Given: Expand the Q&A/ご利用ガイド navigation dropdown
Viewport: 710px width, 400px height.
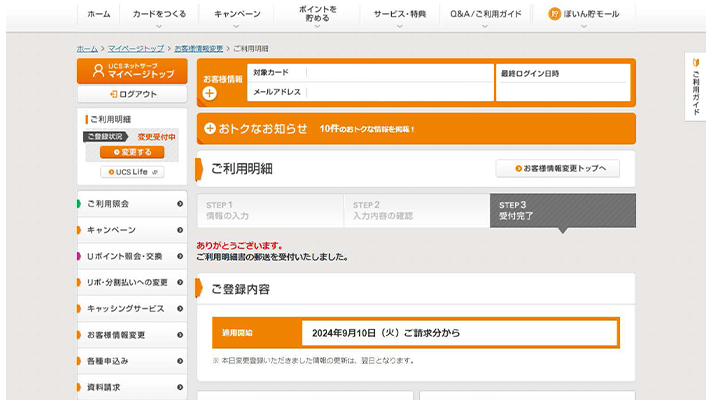Looking at the screenshot, I should pos(486,15).
